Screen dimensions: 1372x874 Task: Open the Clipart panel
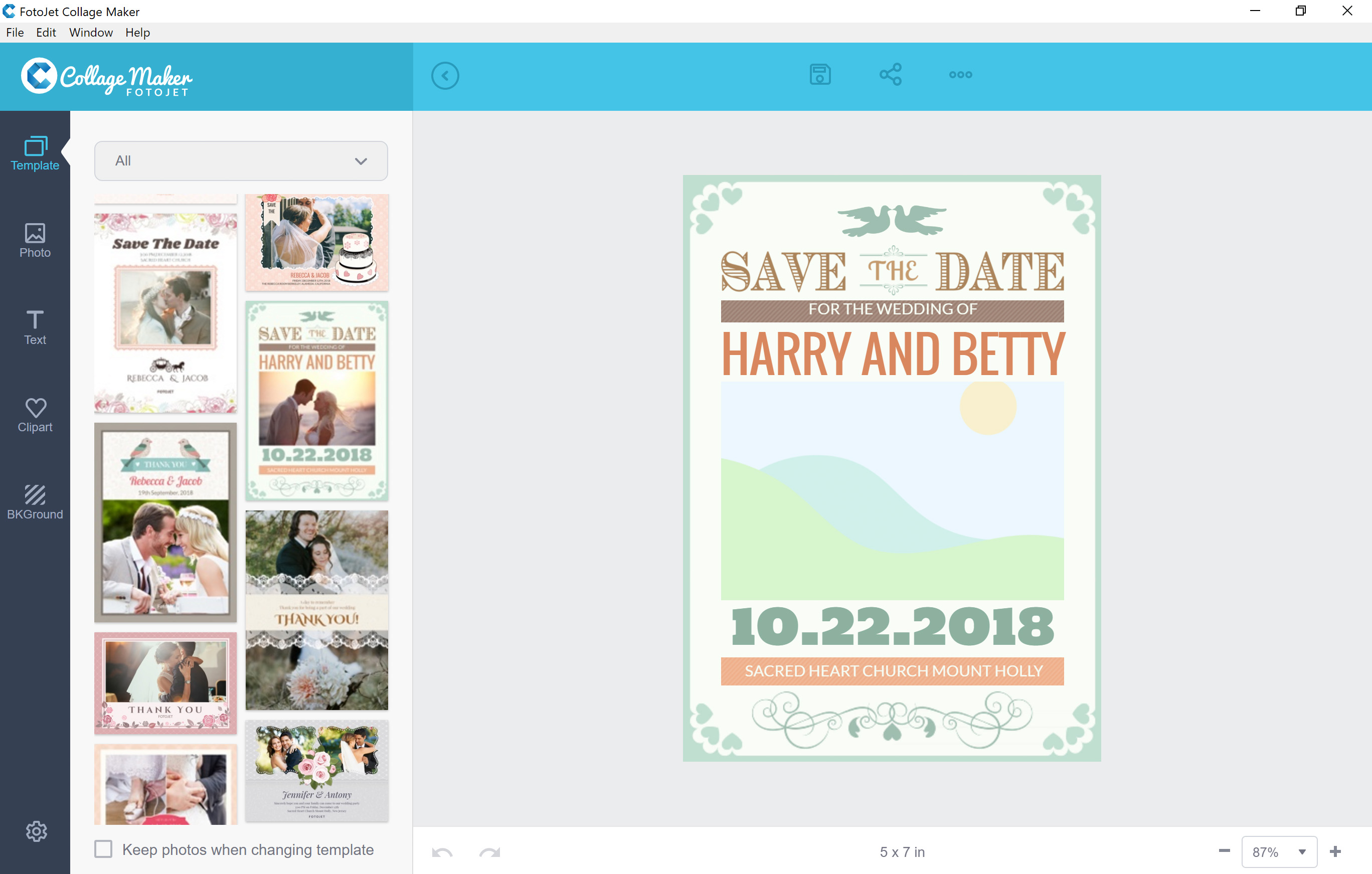click(x=35, y=414)
